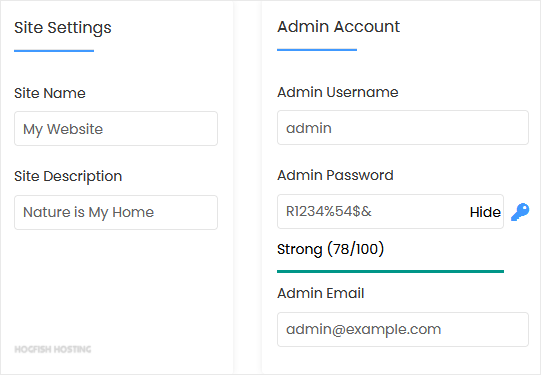Screen dimensions: 541x375
Task: Click the Site Description label
Action: click(68, 176)
